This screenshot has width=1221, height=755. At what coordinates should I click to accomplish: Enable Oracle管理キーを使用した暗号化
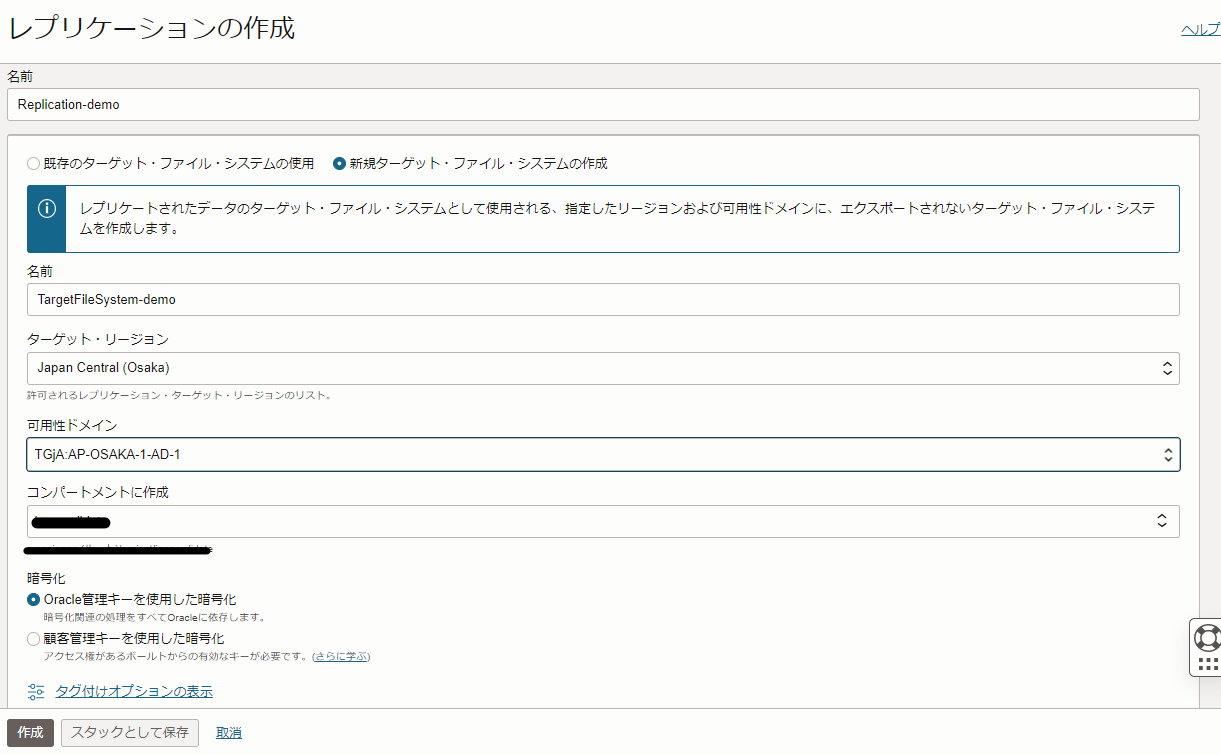31,600
